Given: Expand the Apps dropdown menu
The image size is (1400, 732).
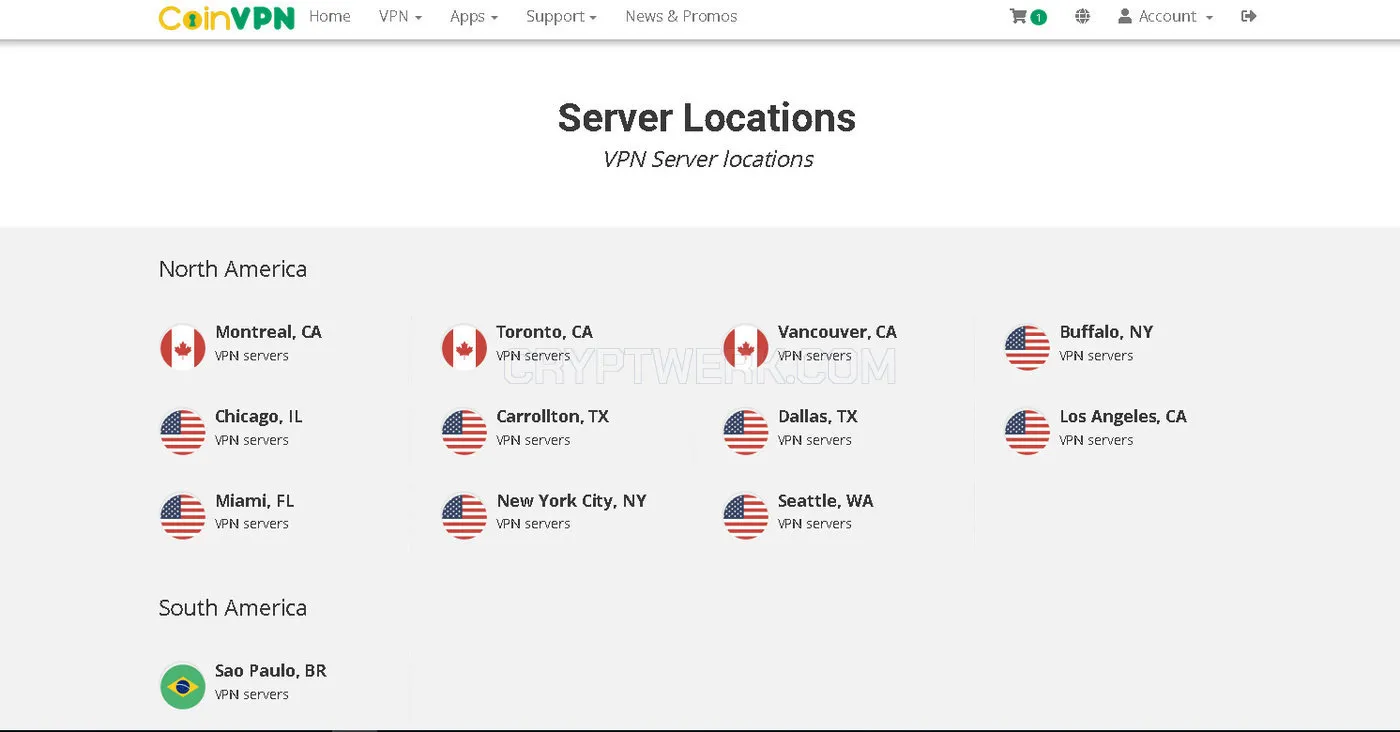Looking at the screenshot, I should pyautogui.click(x=473, y=16).
